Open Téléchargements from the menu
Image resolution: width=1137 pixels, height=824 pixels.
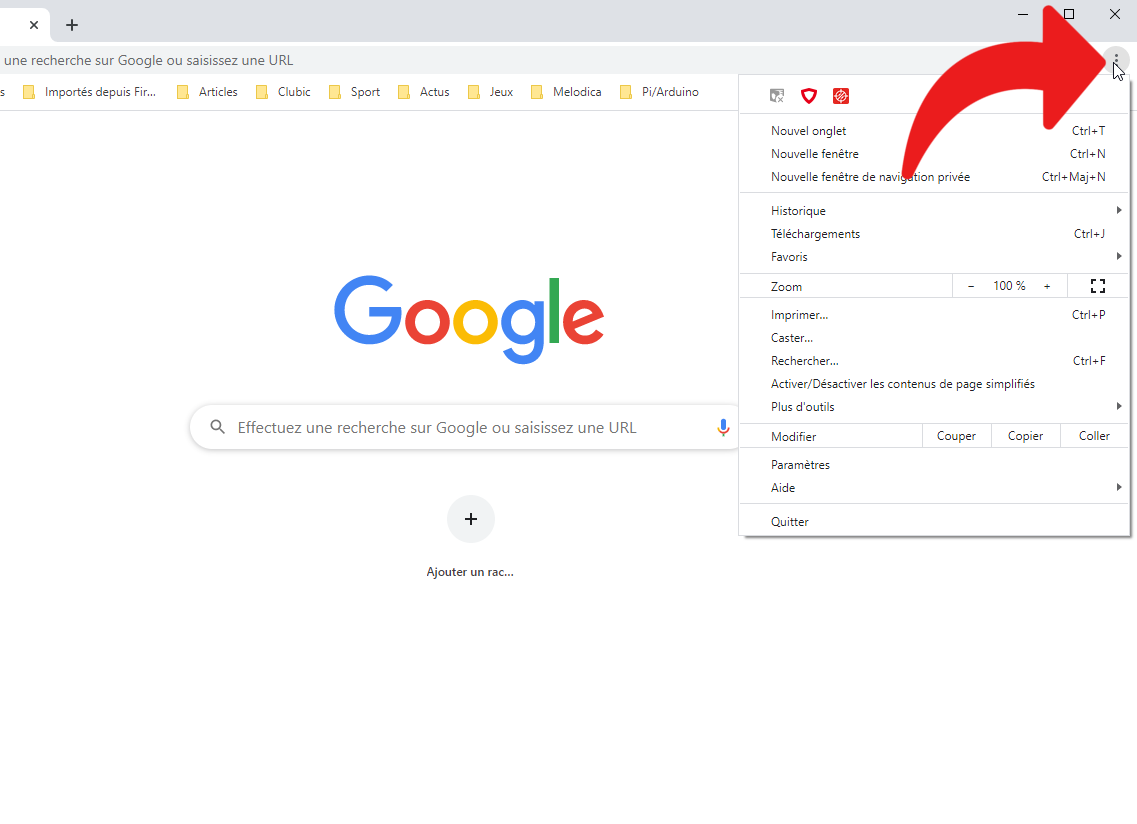934,234
